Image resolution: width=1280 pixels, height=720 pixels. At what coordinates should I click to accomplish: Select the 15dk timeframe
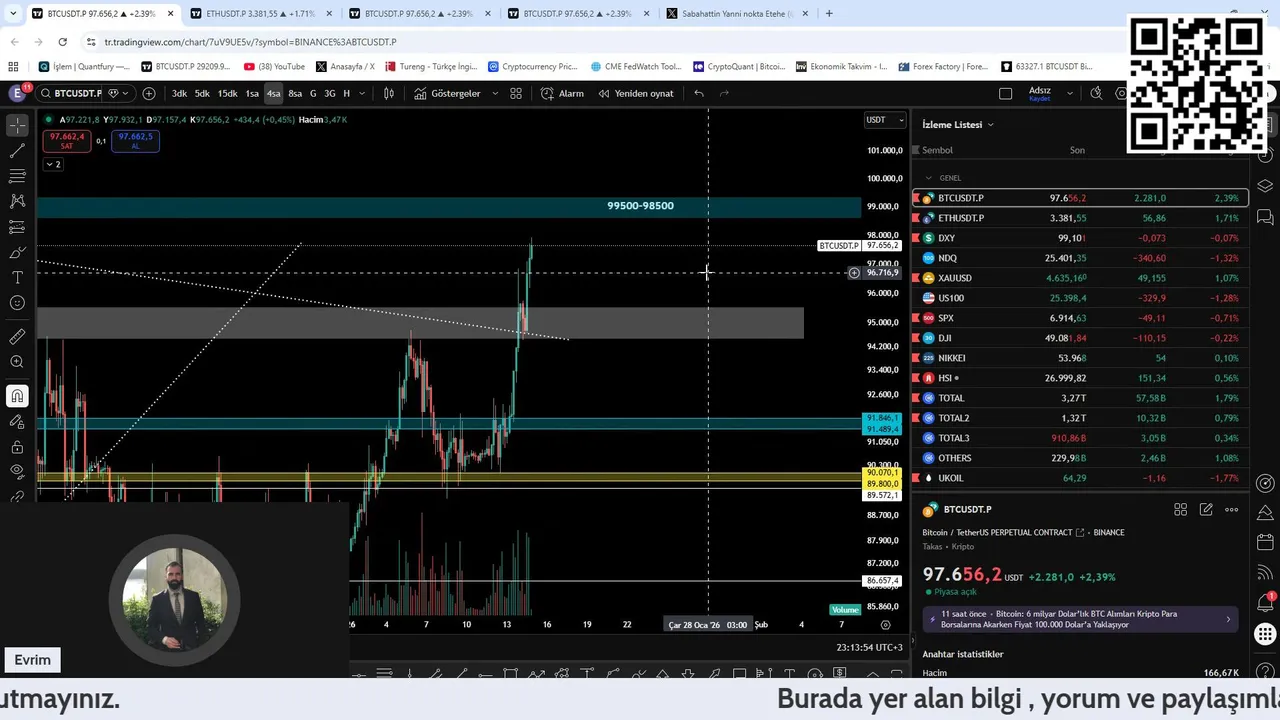227,93
